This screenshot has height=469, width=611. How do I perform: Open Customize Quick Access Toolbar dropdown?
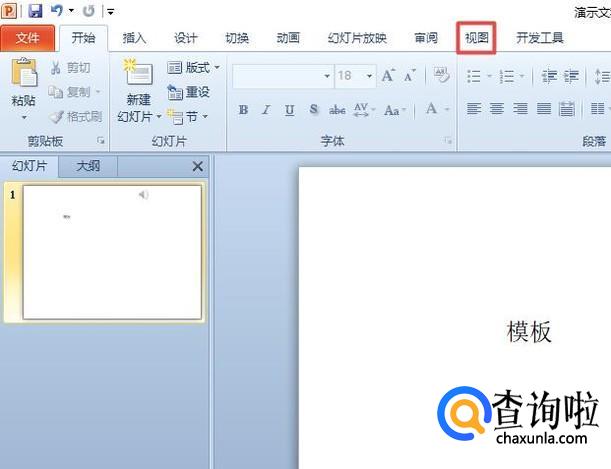click(x=111, y=12)
